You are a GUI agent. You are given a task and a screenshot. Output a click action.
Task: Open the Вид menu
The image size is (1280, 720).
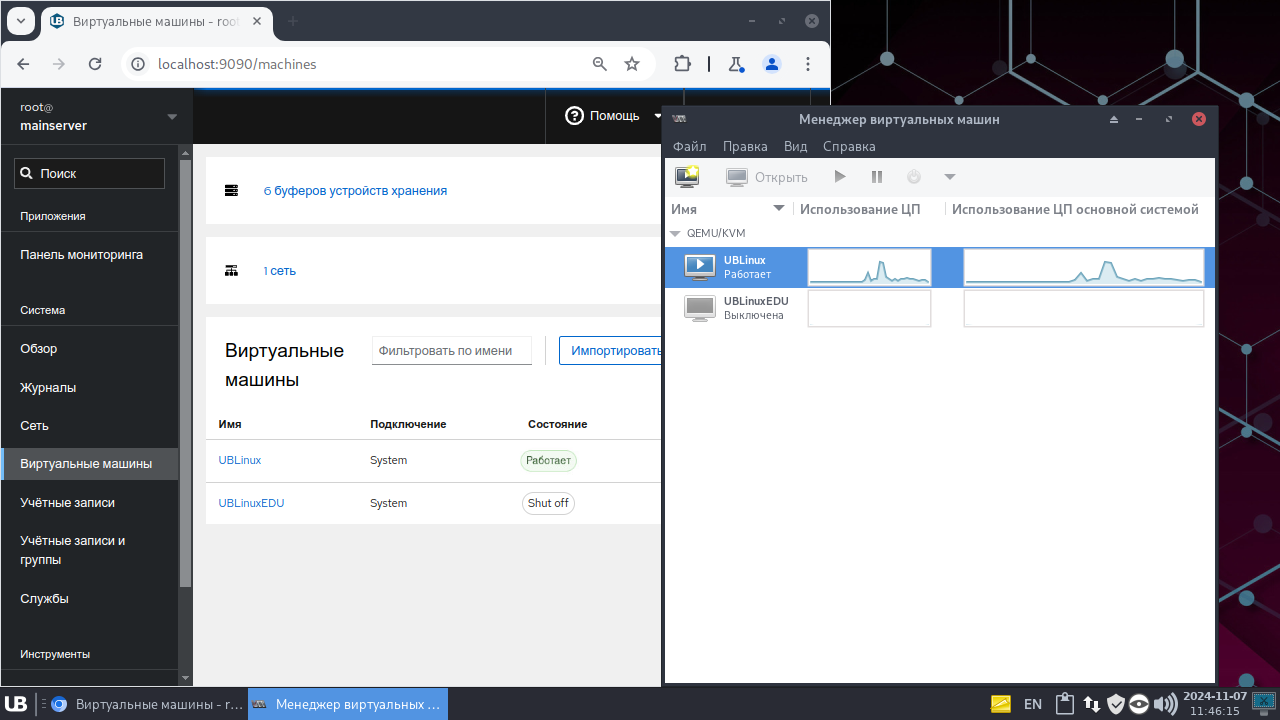point(795,146)
